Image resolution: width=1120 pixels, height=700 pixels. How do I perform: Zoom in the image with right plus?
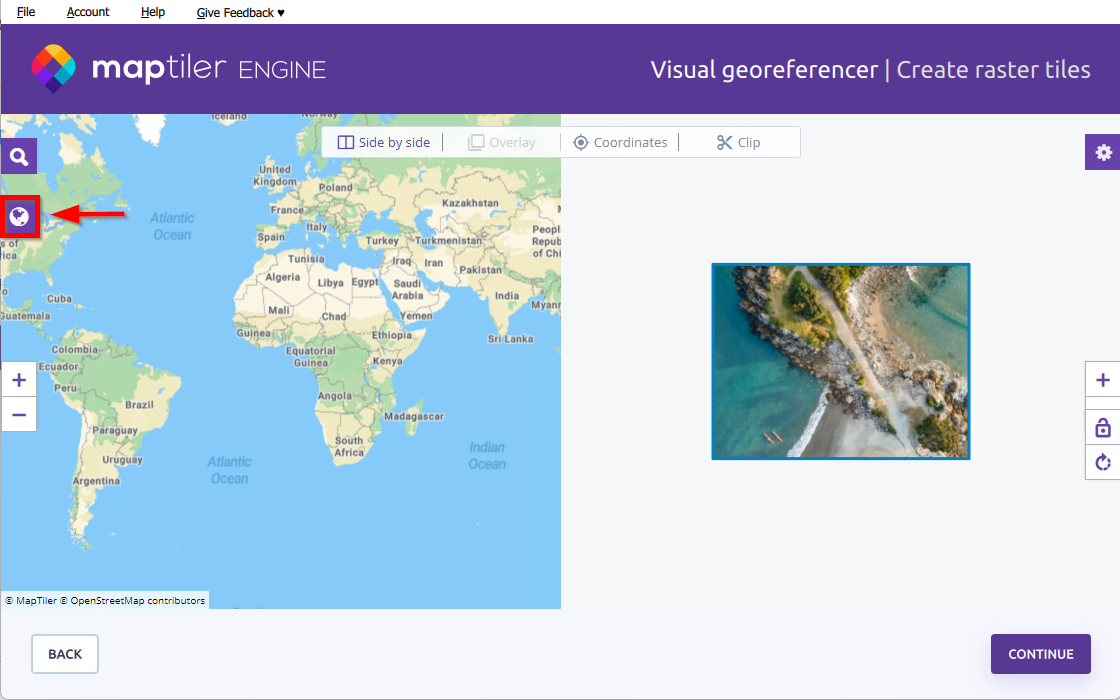coord(1103,381)
